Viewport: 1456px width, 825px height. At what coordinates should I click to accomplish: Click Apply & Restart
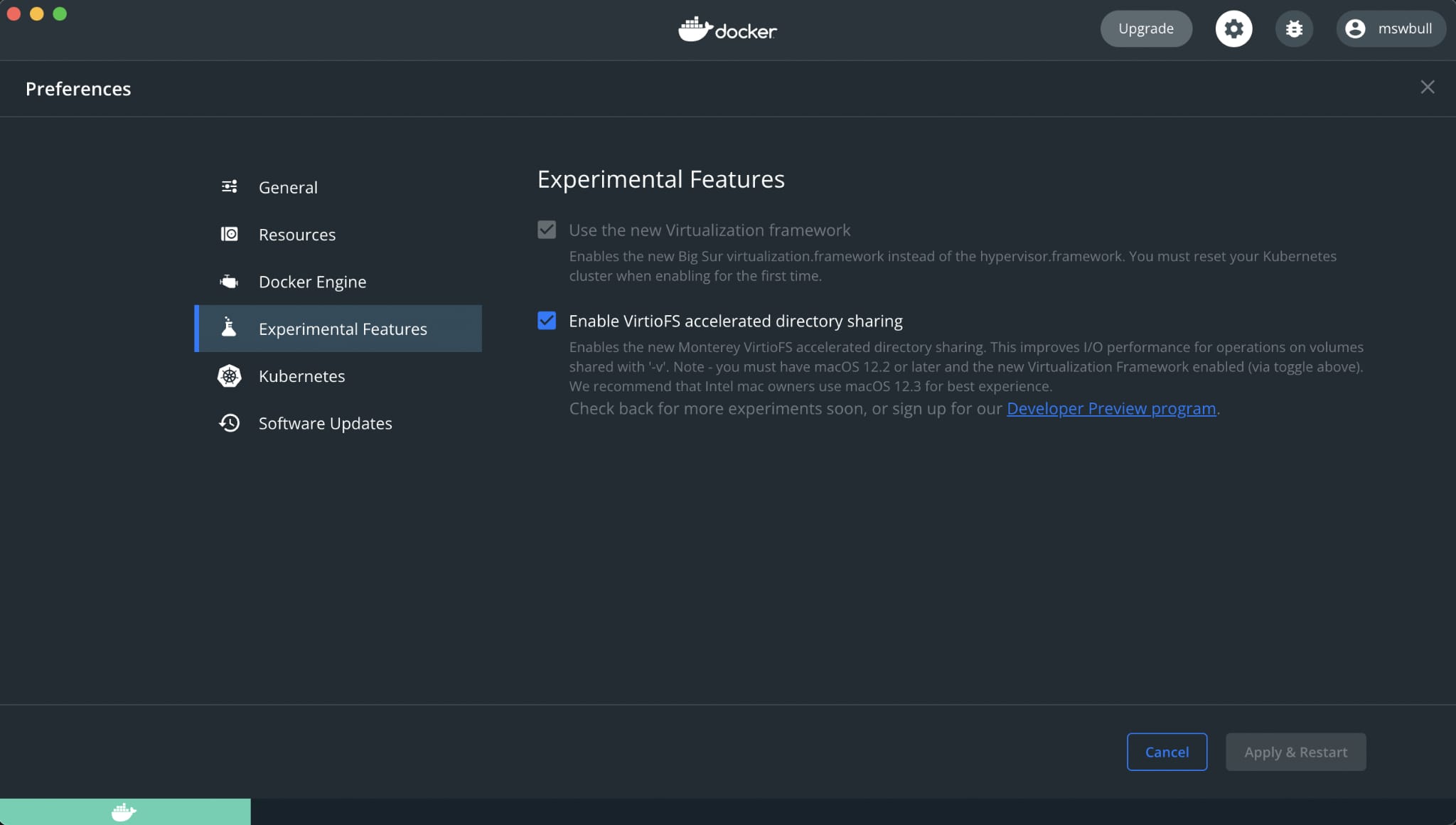(1295, 752)
